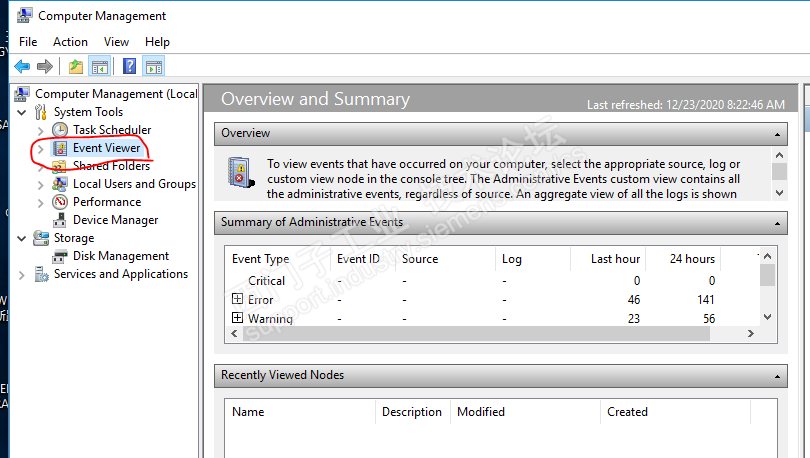Expand the Event Viewer tree node
This screenshot has width=810, height=458.
(x=40, y=148)
